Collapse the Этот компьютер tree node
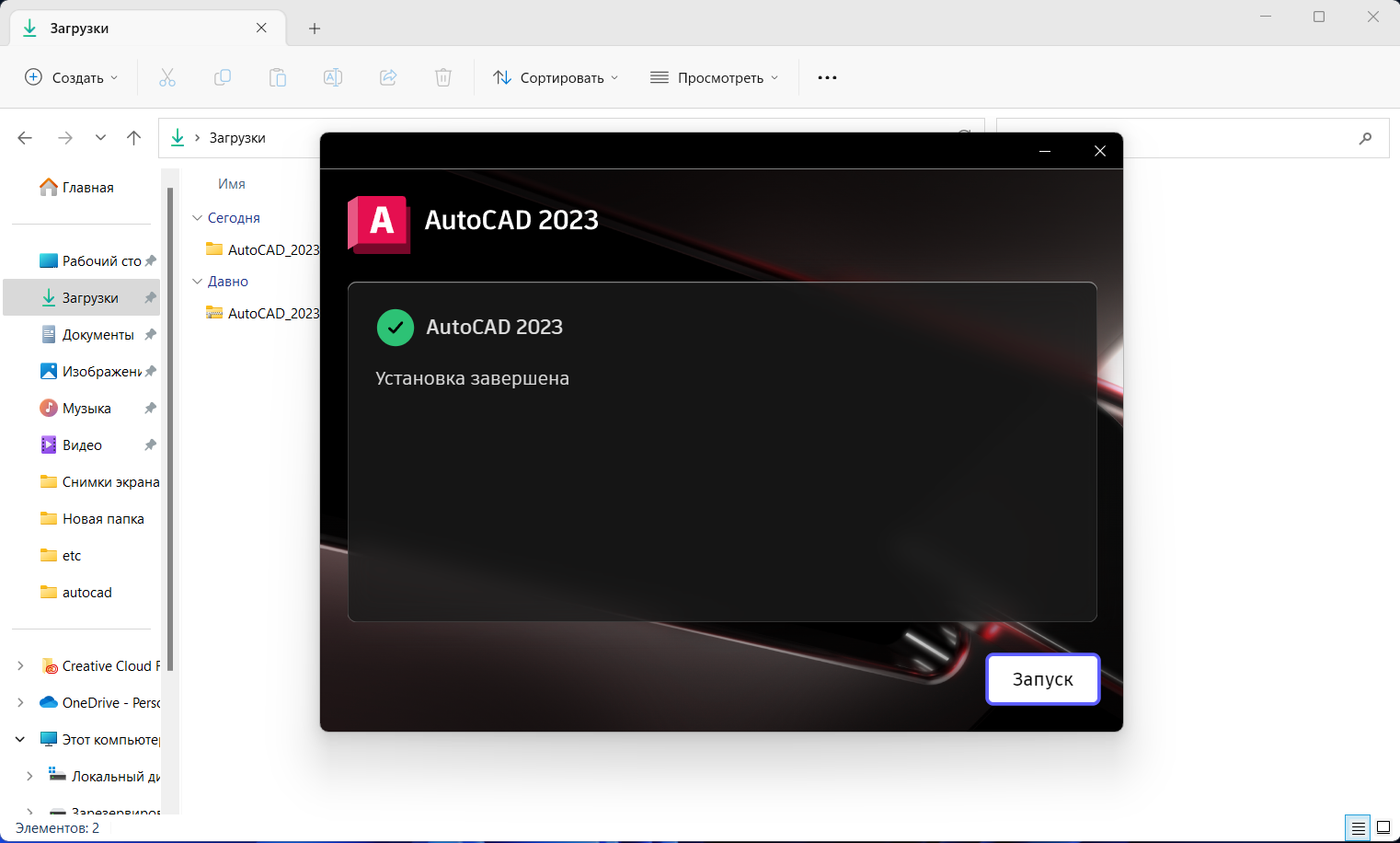Image resolution: width=1400 pixels, height=843 pixels. [20, 739]
